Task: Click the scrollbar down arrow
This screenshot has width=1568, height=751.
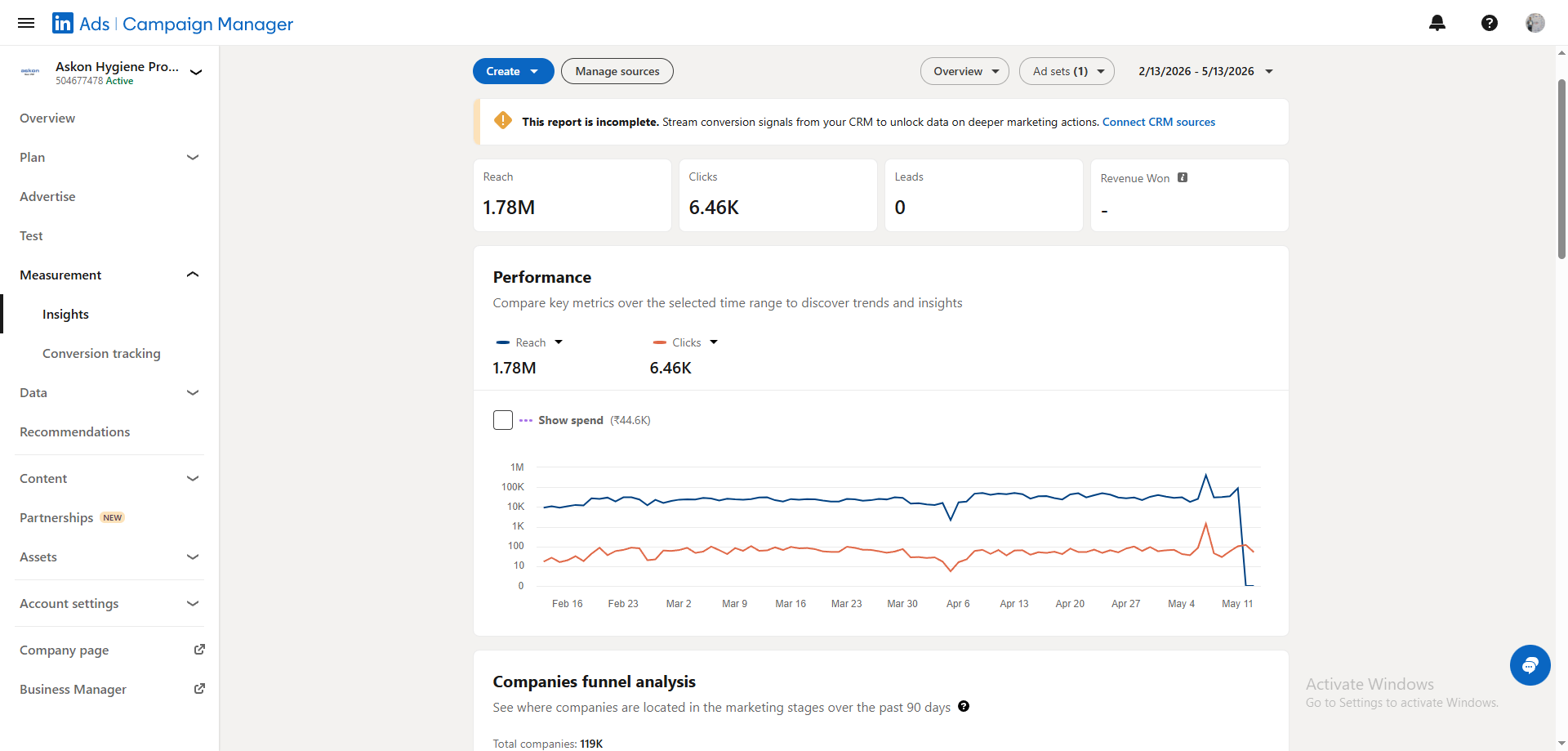Action: 1561,744
